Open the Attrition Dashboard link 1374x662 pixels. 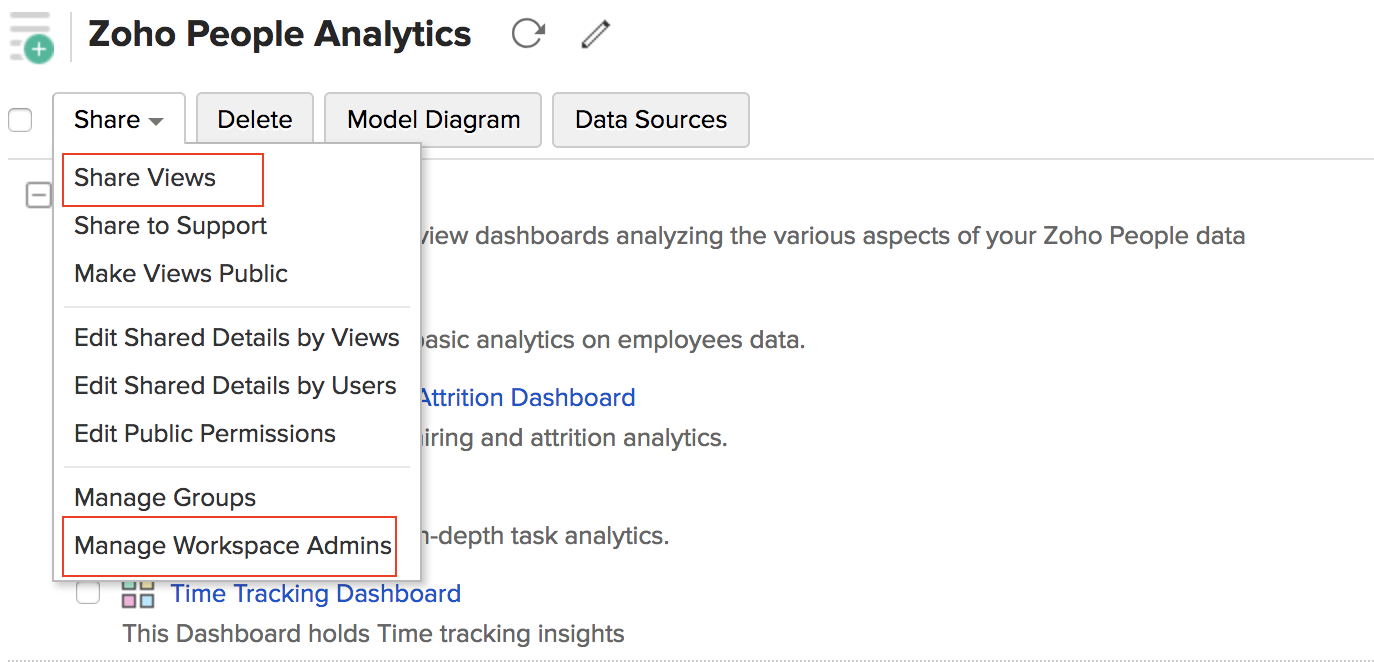click(x=527, y=398)
